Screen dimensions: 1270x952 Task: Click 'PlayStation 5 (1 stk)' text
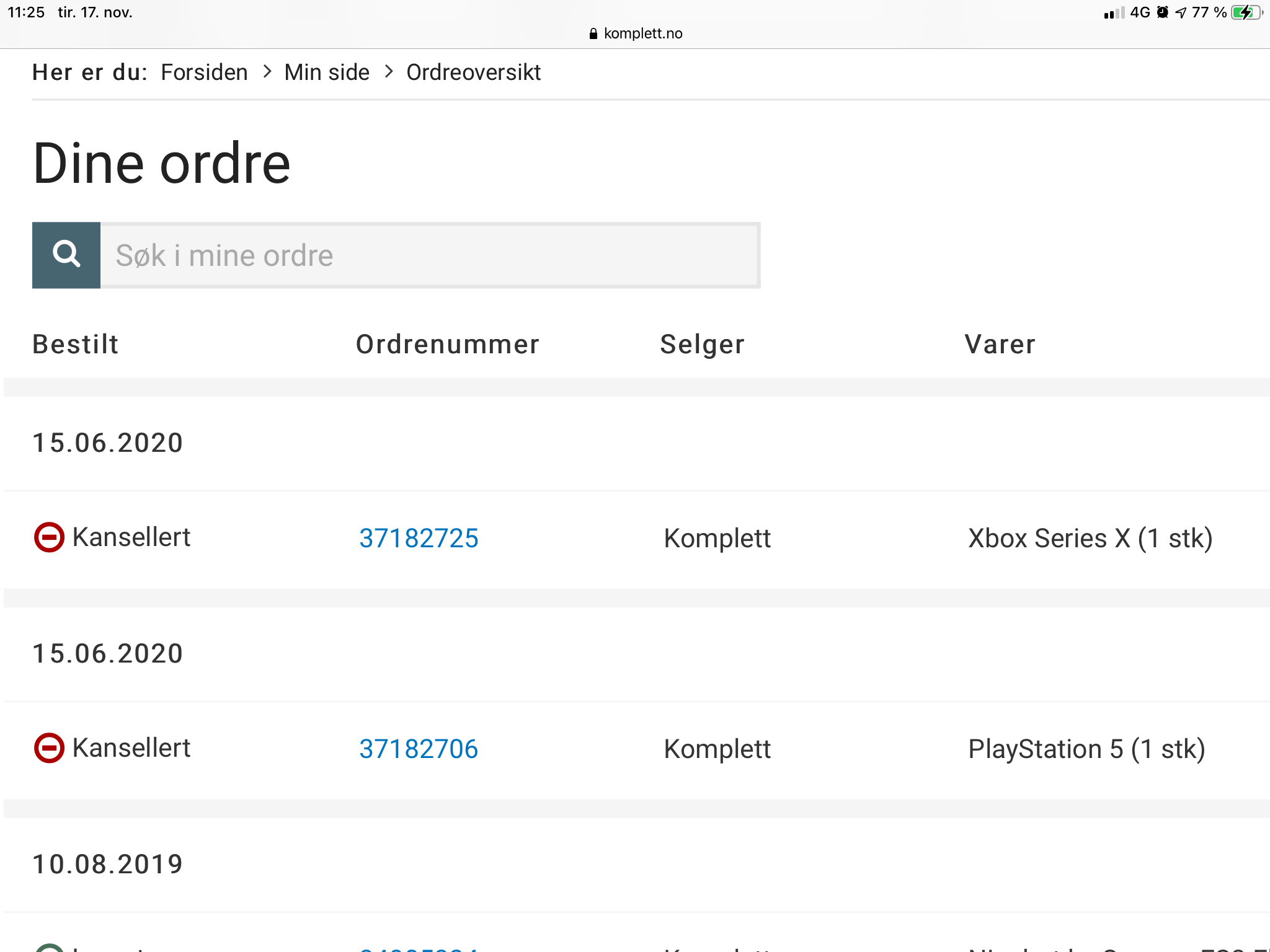[x=1086, y=749]
